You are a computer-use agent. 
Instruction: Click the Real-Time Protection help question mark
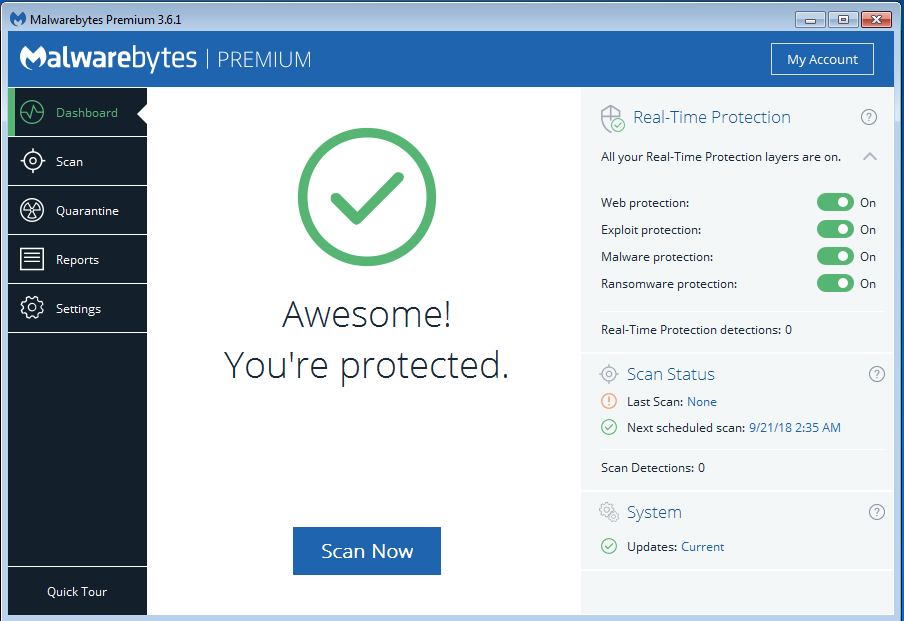point(868,117)
